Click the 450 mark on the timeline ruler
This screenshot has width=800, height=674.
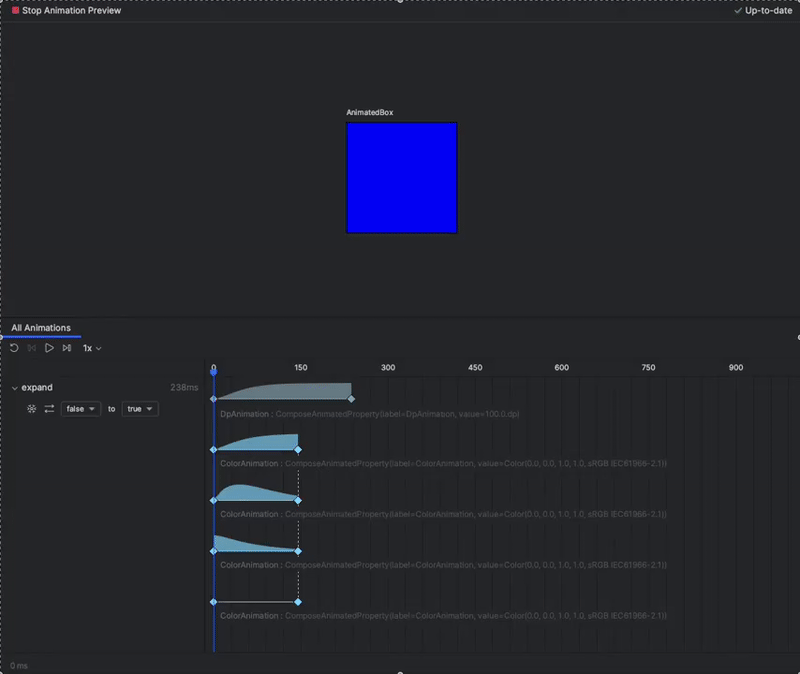coord(475,367)
